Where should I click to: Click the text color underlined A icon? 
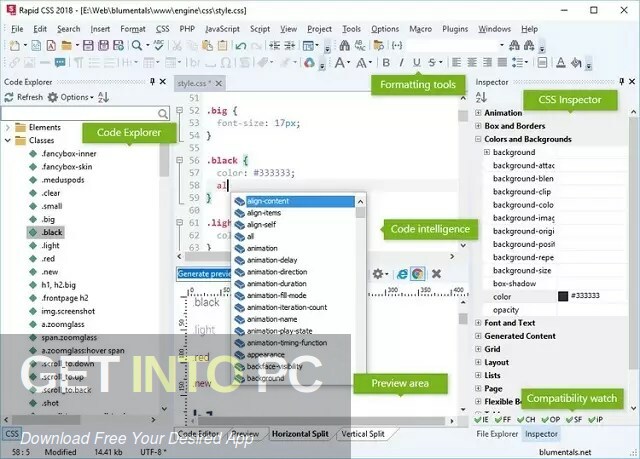coord(561,62)
